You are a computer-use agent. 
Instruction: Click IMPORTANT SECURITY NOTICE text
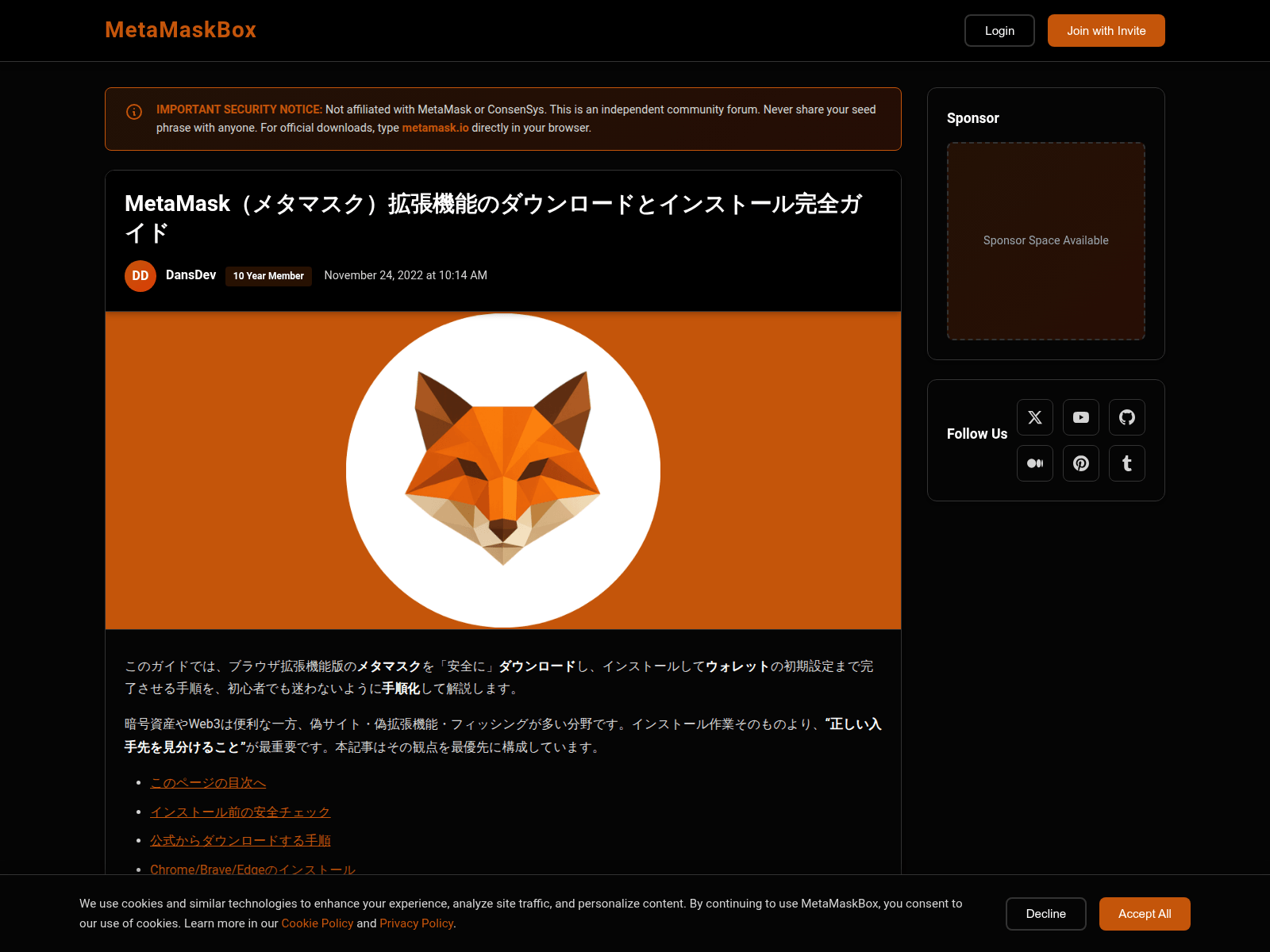239,109
